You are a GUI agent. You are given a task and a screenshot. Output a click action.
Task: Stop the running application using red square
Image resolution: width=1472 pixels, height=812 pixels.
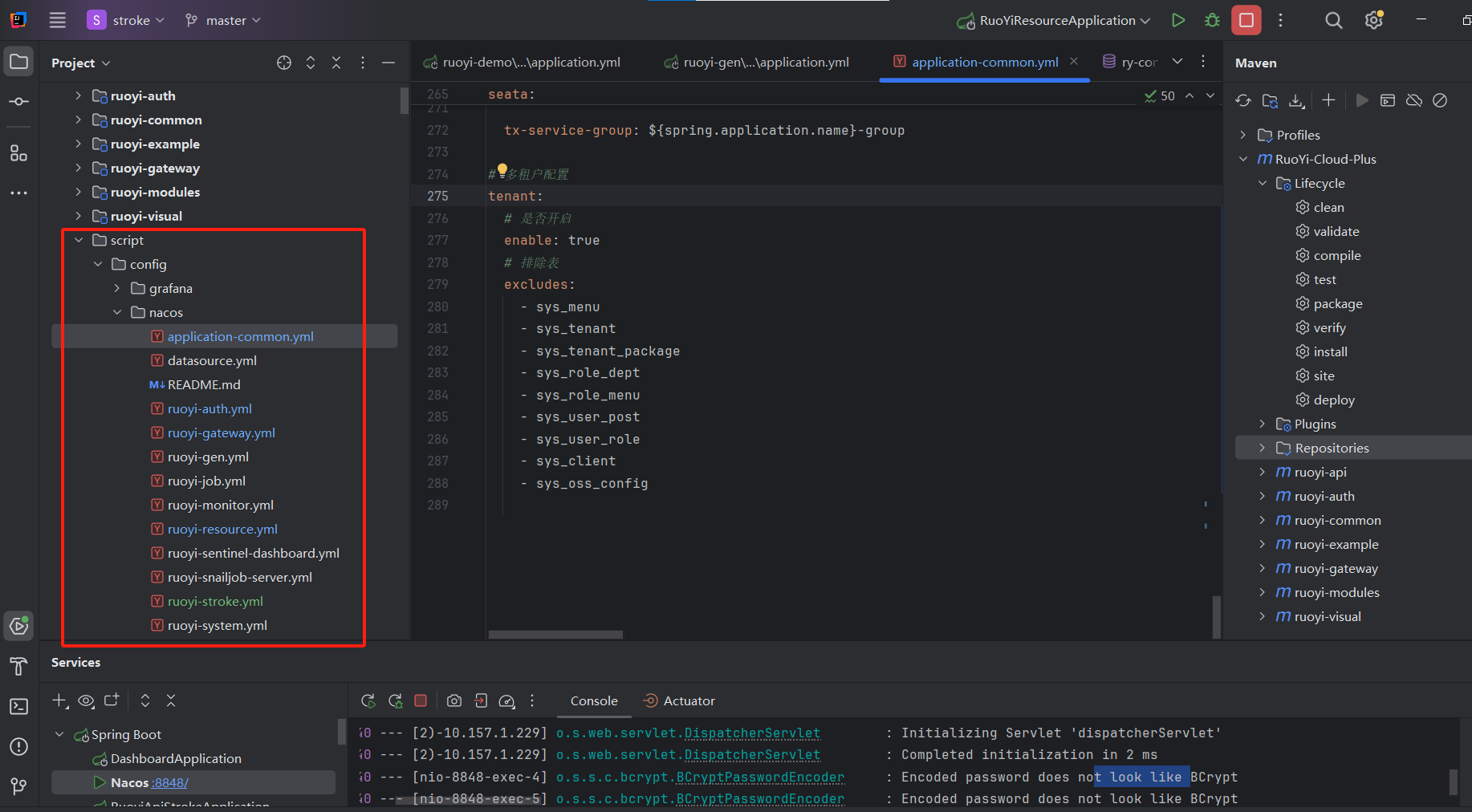pyautogui.click(x=1246, y=20)
